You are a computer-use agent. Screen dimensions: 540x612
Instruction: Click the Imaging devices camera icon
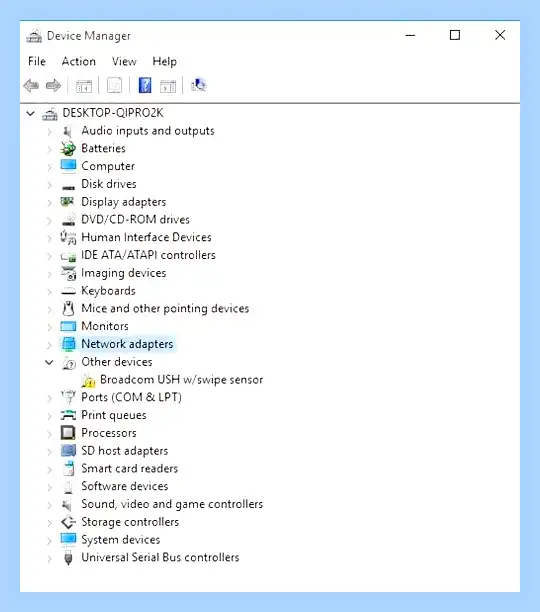pos(69,273)
